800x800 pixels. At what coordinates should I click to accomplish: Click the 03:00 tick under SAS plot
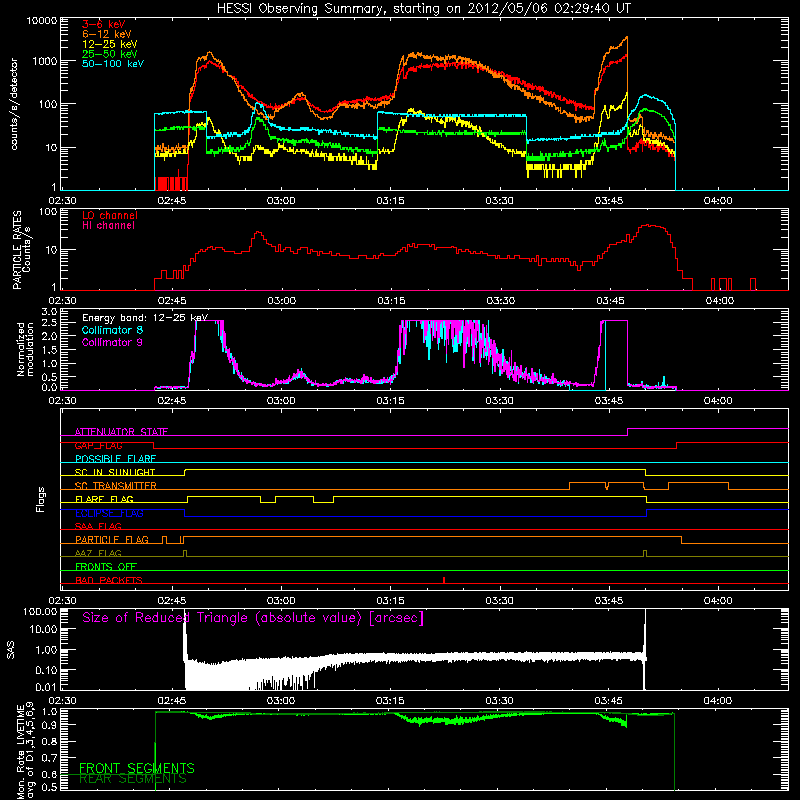pos(281,701)
